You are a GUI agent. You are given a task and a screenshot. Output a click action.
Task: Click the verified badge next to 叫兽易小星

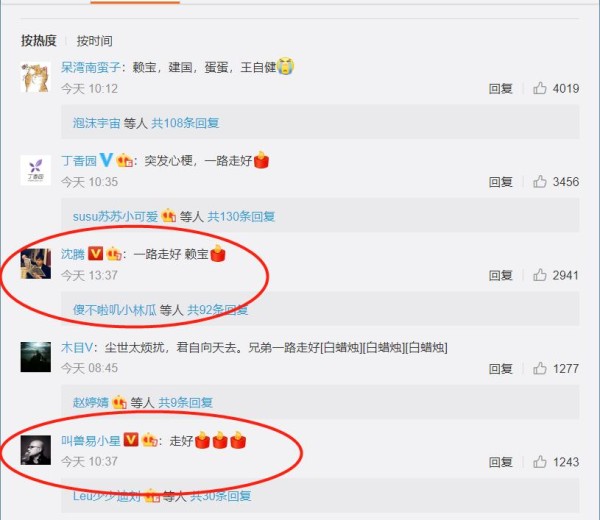point(131,440)
